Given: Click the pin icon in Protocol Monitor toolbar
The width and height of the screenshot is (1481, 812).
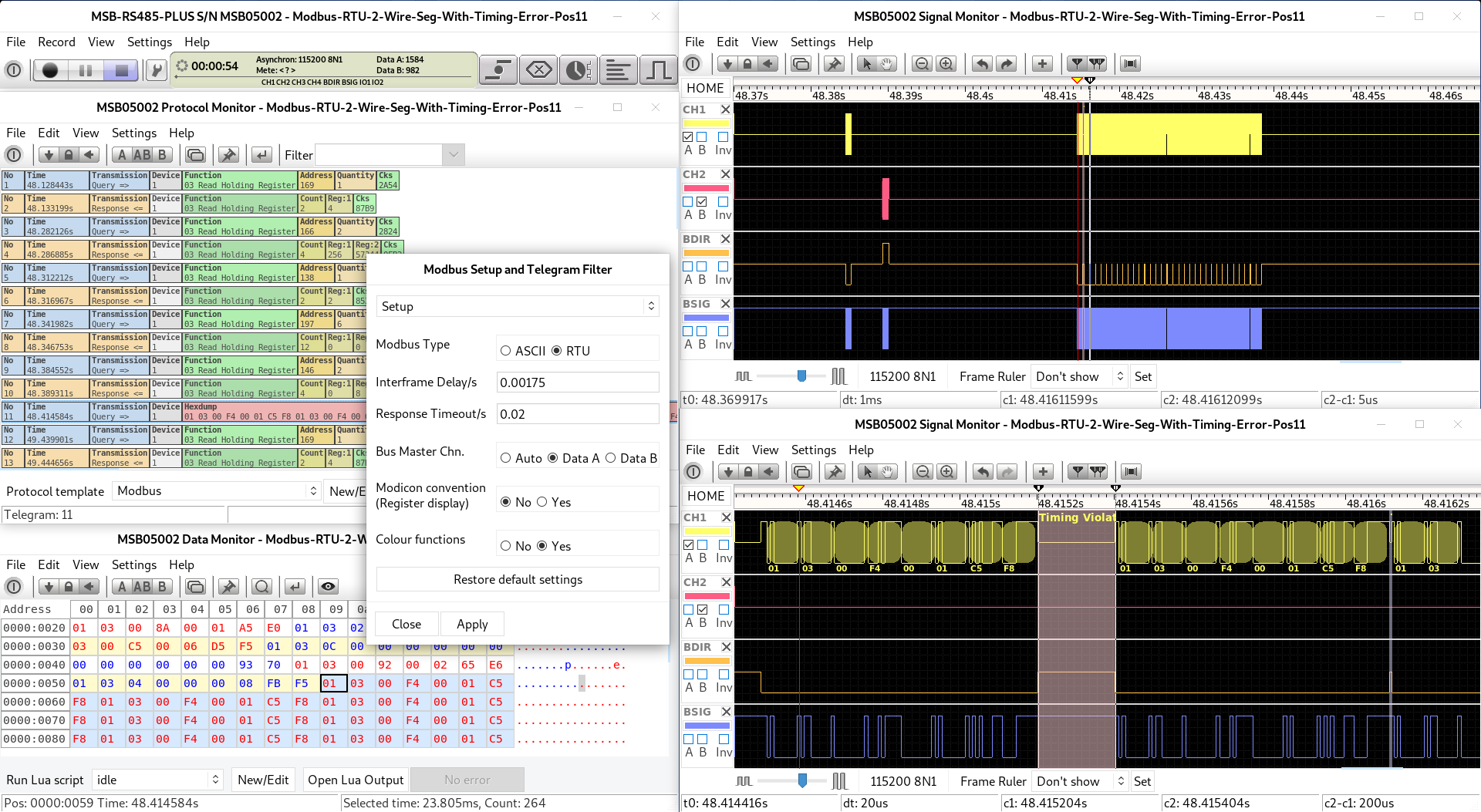Looking at the screenshot, I should click(x=228, y=155).
